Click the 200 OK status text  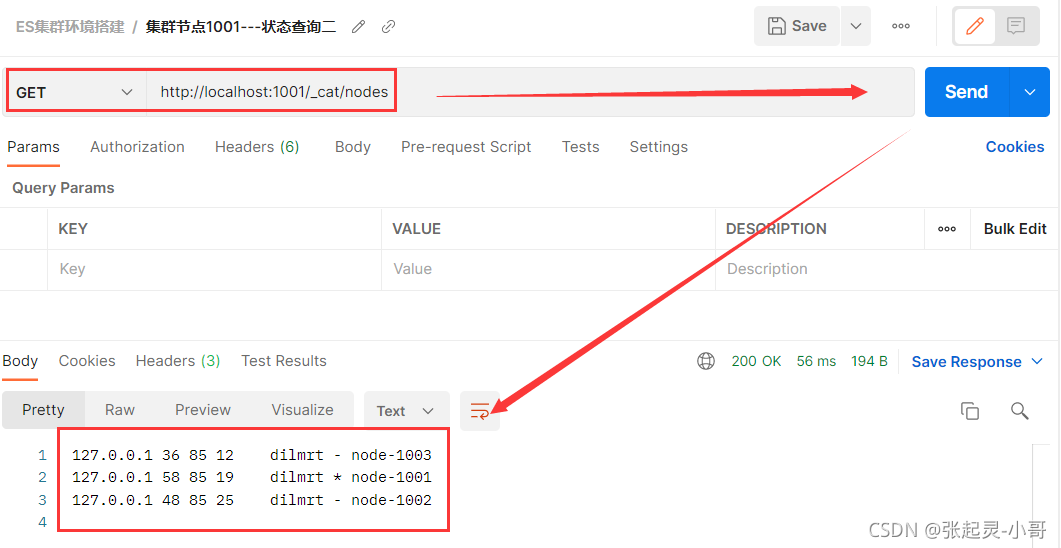pos(757,361)
